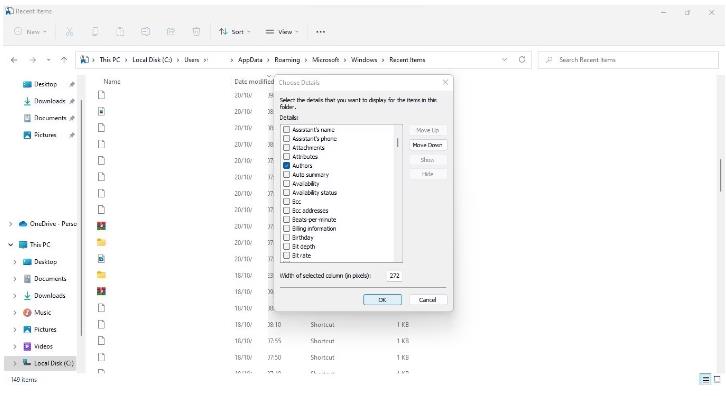Viewport: 726px width, 396px height.
Task: Click OK in Choose Details dialog
Action: pyautogui.click(x=382, y=300)
